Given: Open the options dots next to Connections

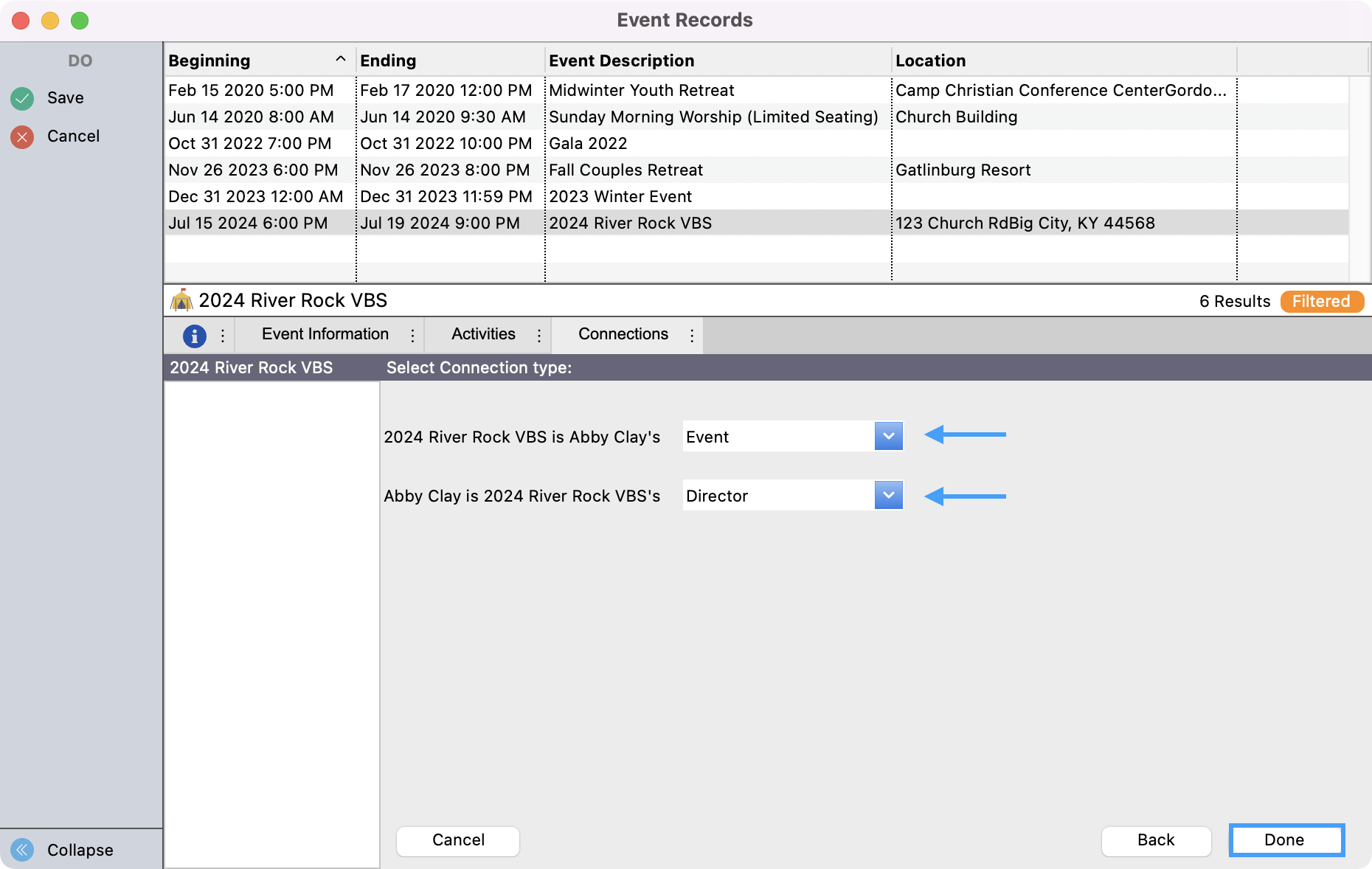Looking at the screenshot, I should point(692,336).
